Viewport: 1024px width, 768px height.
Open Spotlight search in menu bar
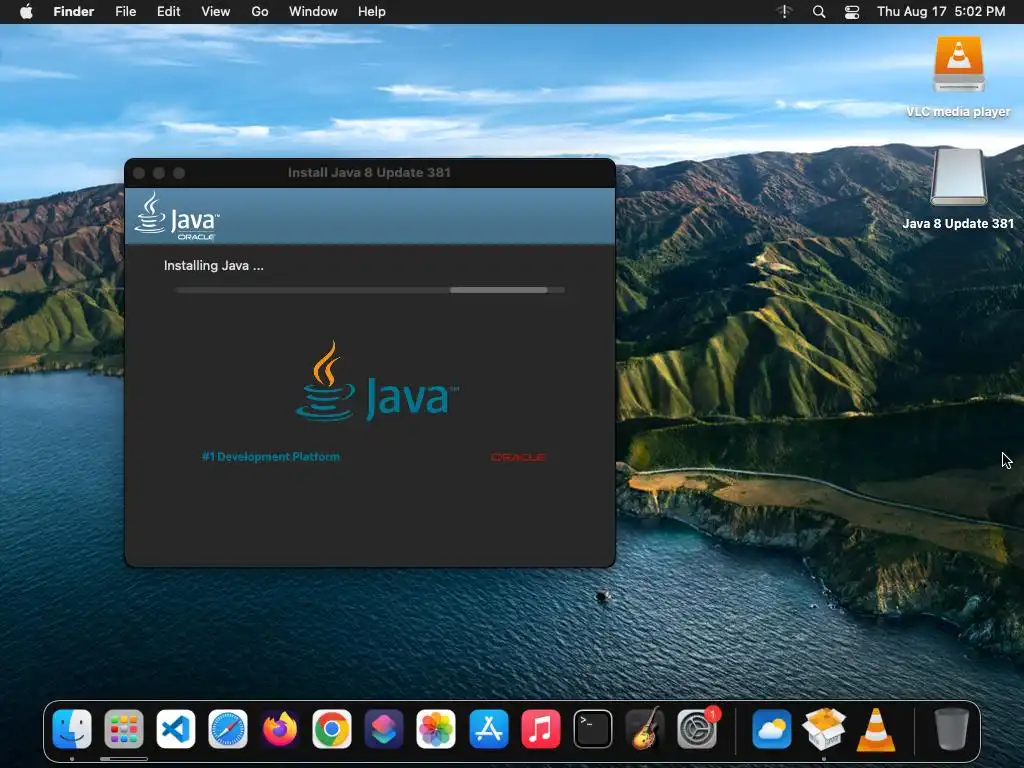coord(819,12)
